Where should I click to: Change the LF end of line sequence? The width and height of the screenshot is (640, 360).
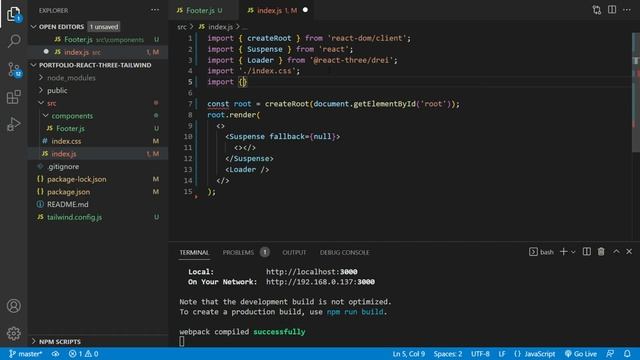coord(502,354)
